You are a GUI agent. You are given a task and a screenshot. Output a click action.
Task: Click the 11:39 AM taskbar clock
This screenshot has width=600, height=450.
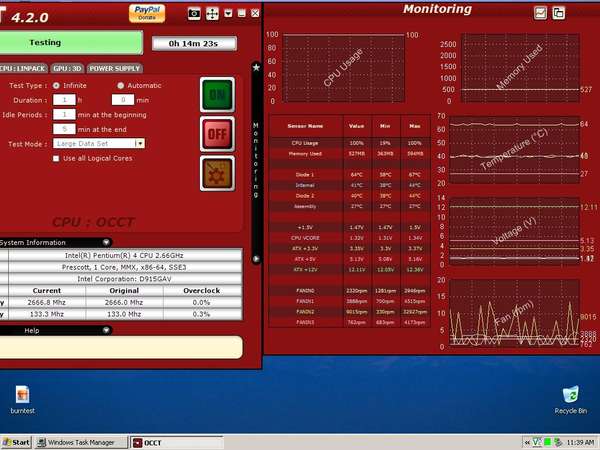(x=580, y=443)
